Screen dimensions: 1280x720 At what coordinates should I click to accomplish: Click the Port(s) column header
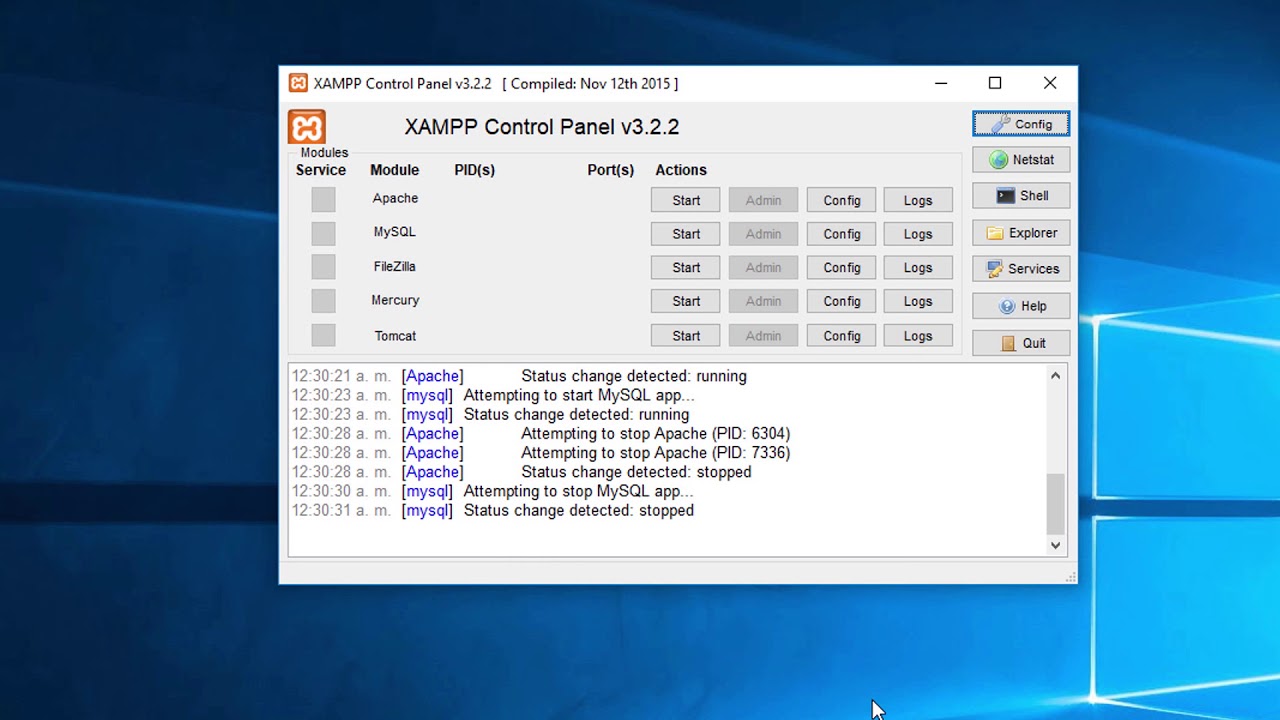pos(611,170)
